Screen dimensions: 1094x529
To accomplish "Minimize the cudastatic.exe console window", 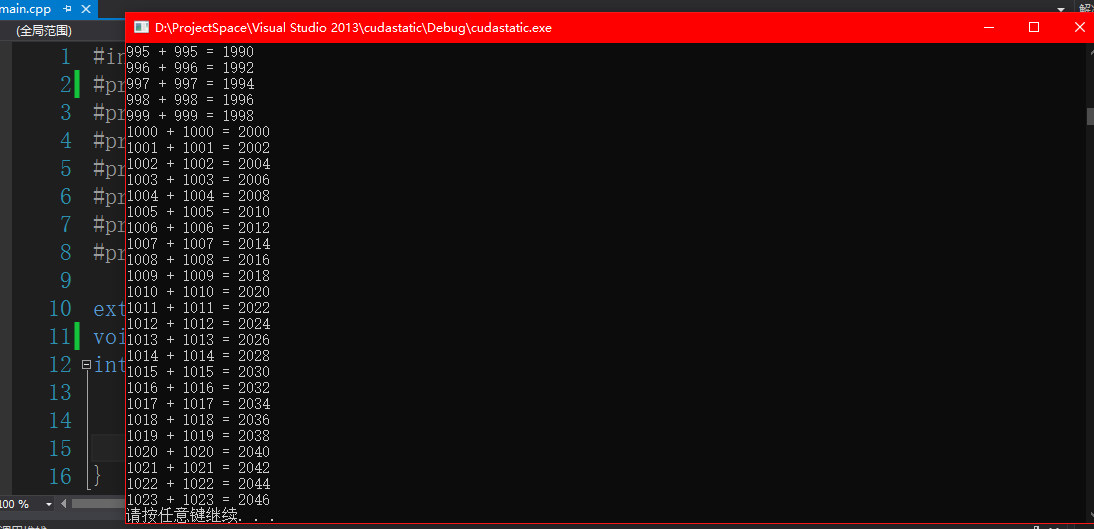I will click(989, 27).
